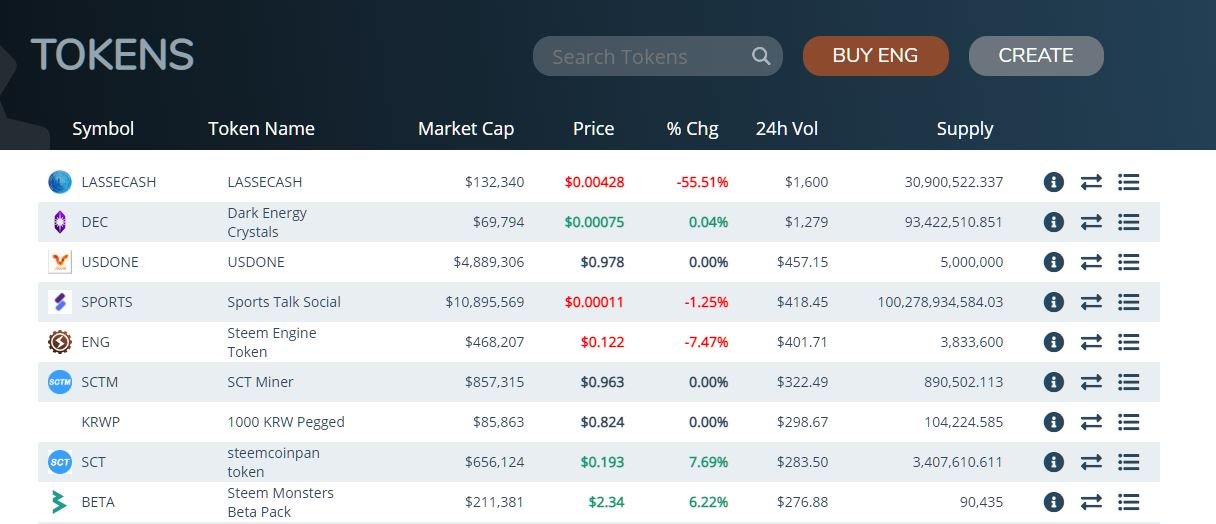This screenshot has height=524, width=1216.
Task: Sort by Market Cap column header
Action: 466,128
